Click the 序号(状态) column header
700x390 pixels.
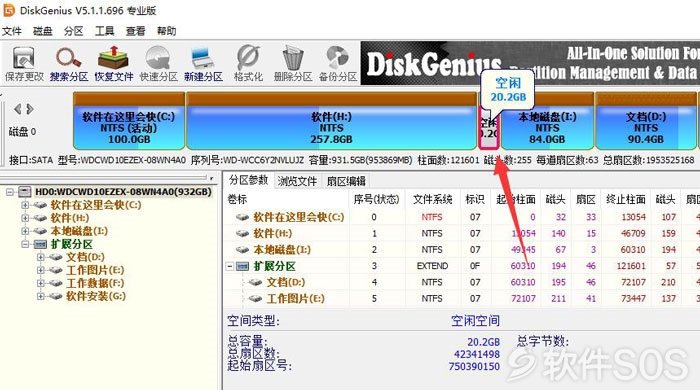[x=376, y=199]
